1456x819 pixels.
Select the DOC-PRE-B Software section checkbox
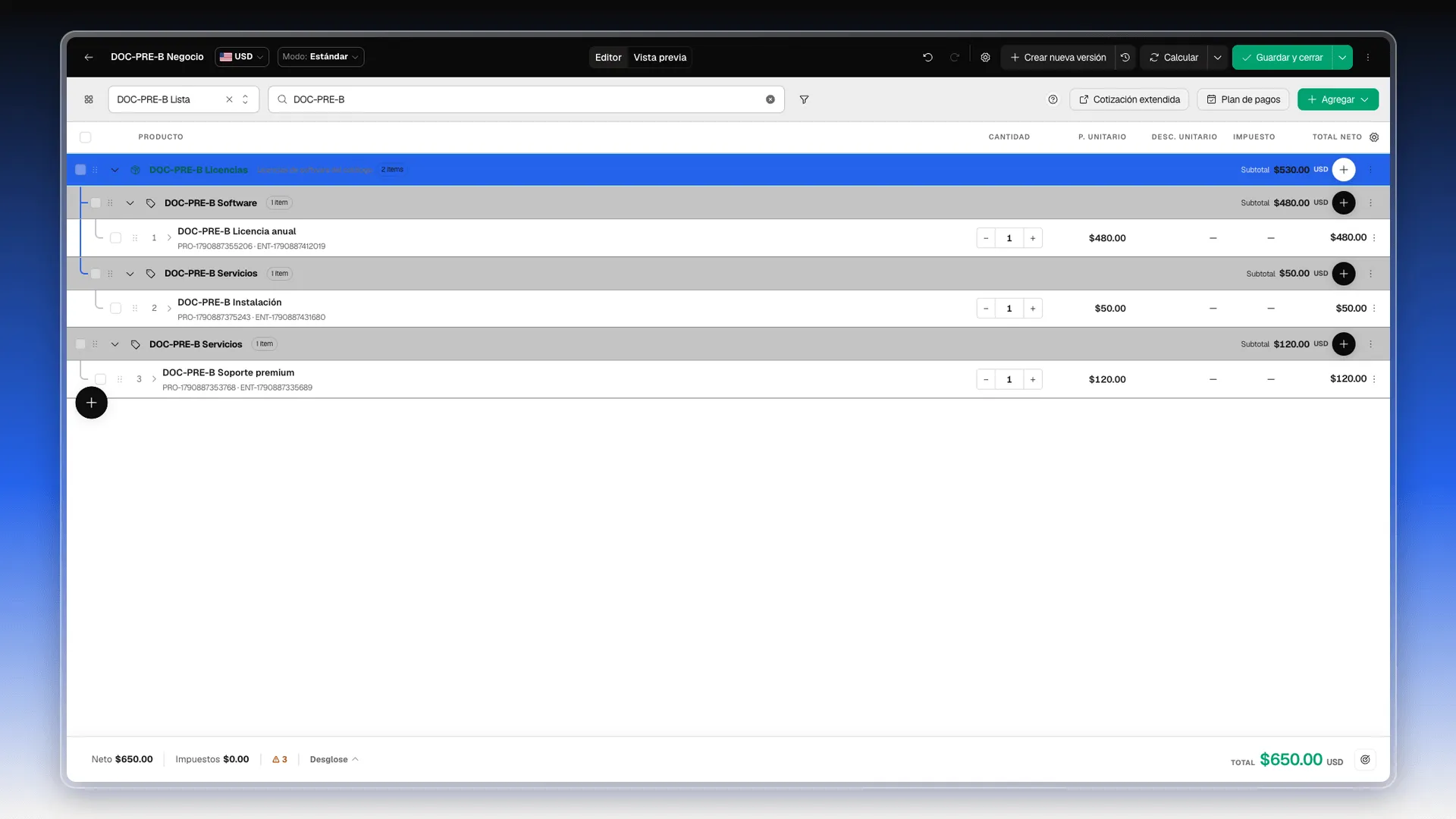96,202
